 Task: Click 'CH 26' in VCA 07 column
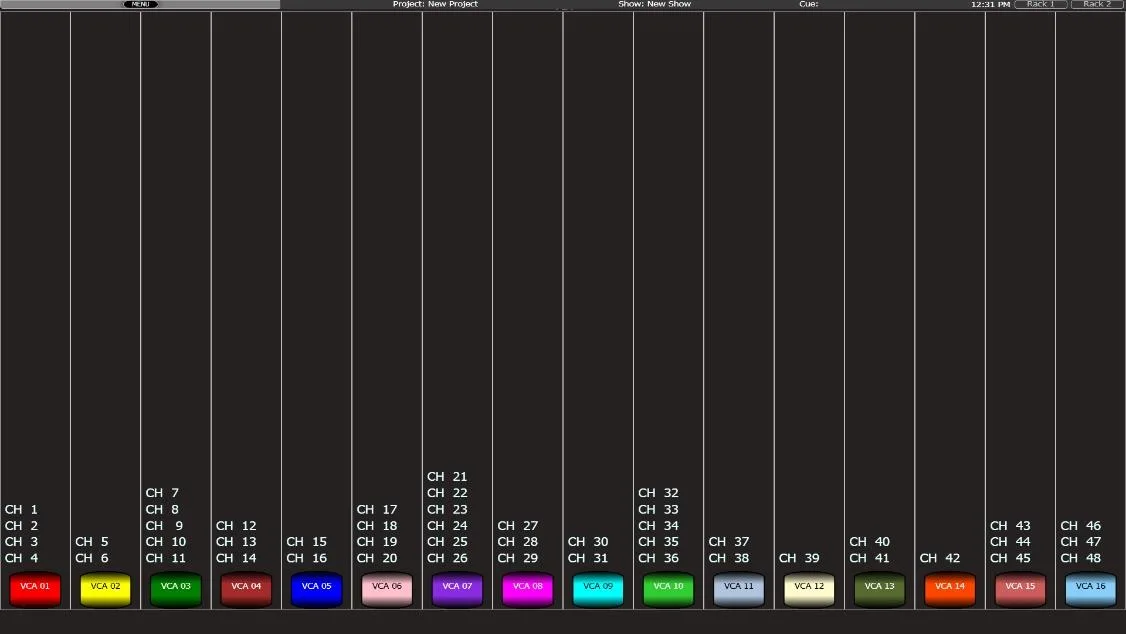coord(447,558)
